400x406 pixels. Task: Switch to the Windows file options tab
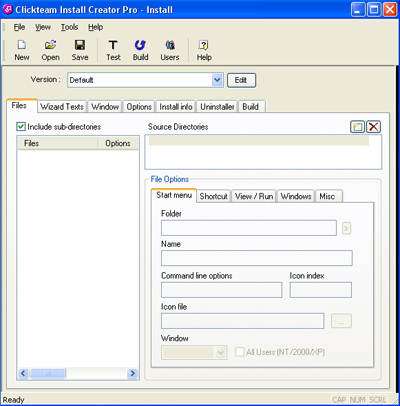point(296,196)
